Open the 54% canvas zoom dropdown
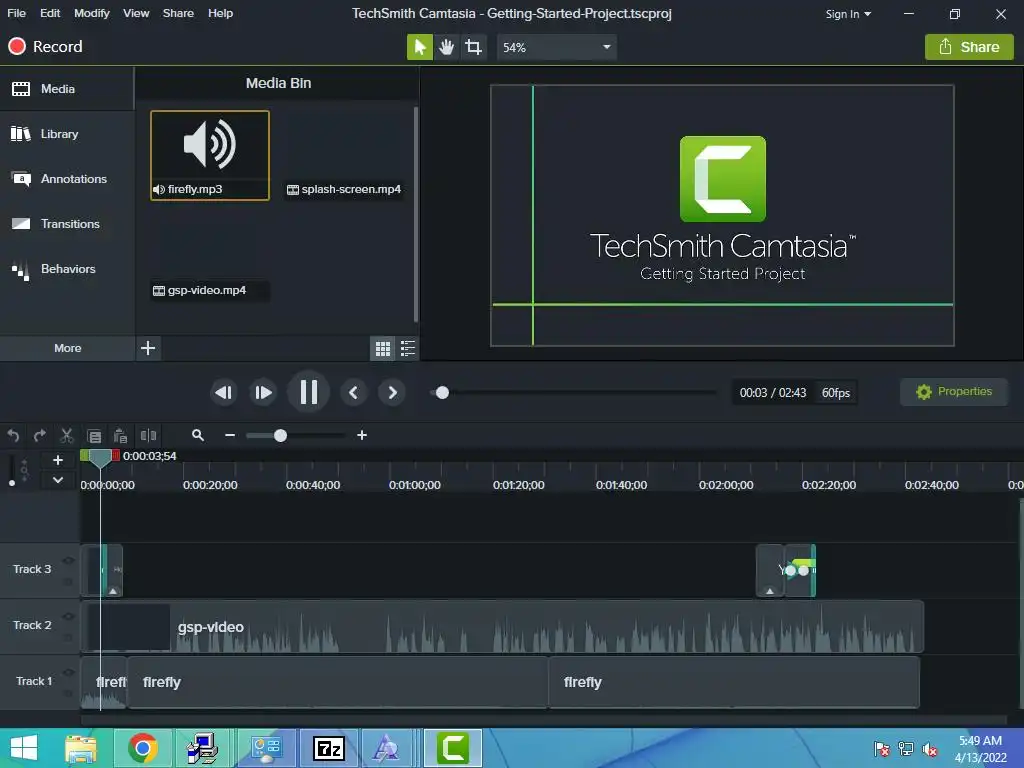 [x=556, y=47]
